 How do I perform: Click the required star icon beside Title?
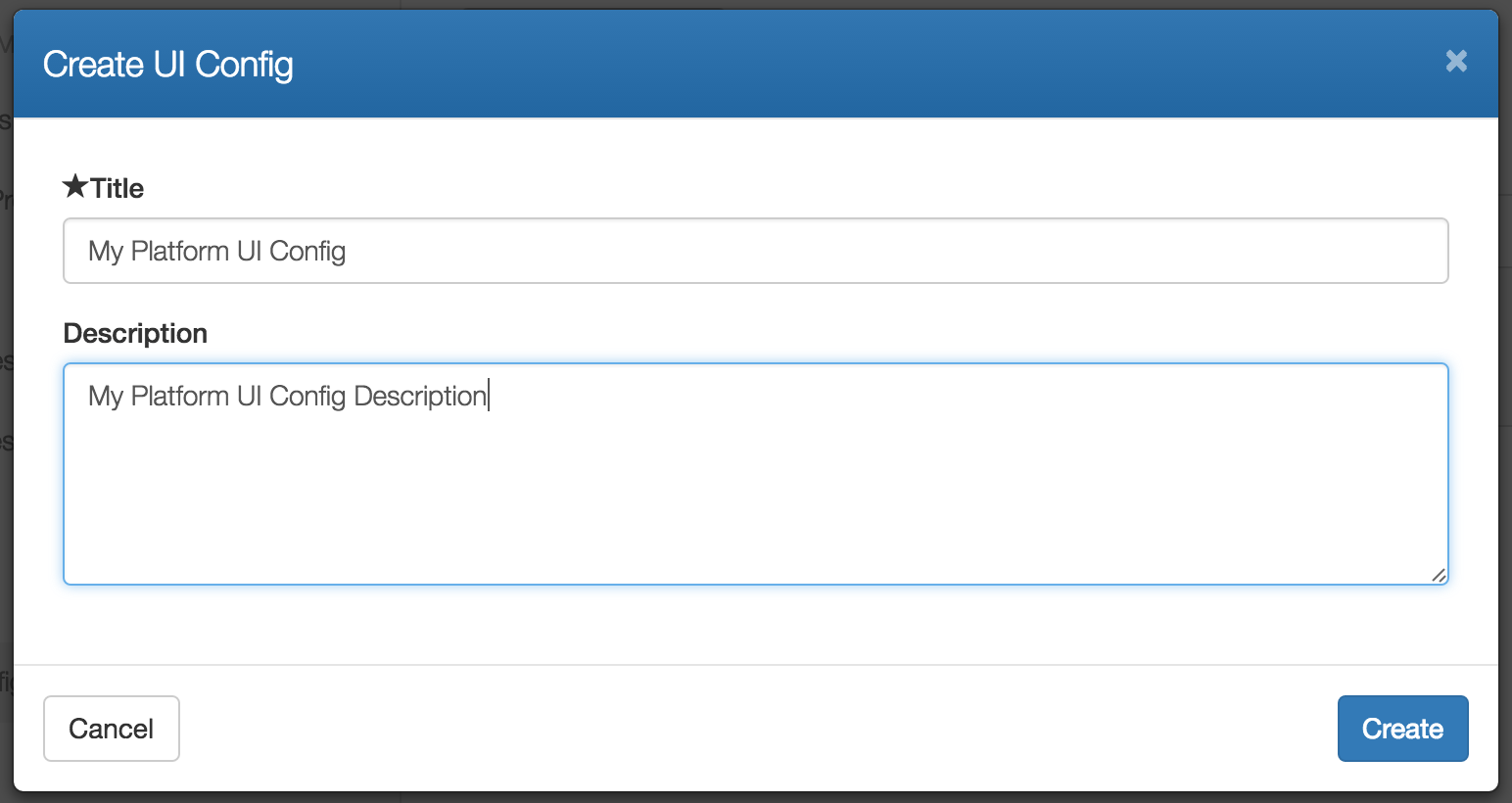click(75, 186)
